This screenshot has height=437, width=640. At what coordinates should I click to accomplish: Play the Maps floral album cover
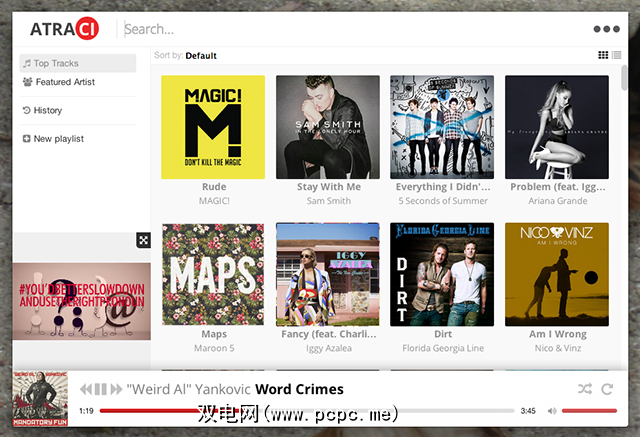213,274
